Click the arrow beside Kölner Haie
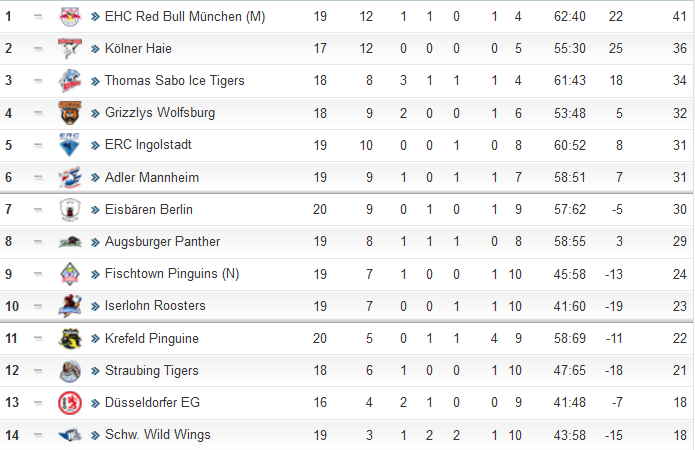The image size is (695, 450). coord(95,49)
